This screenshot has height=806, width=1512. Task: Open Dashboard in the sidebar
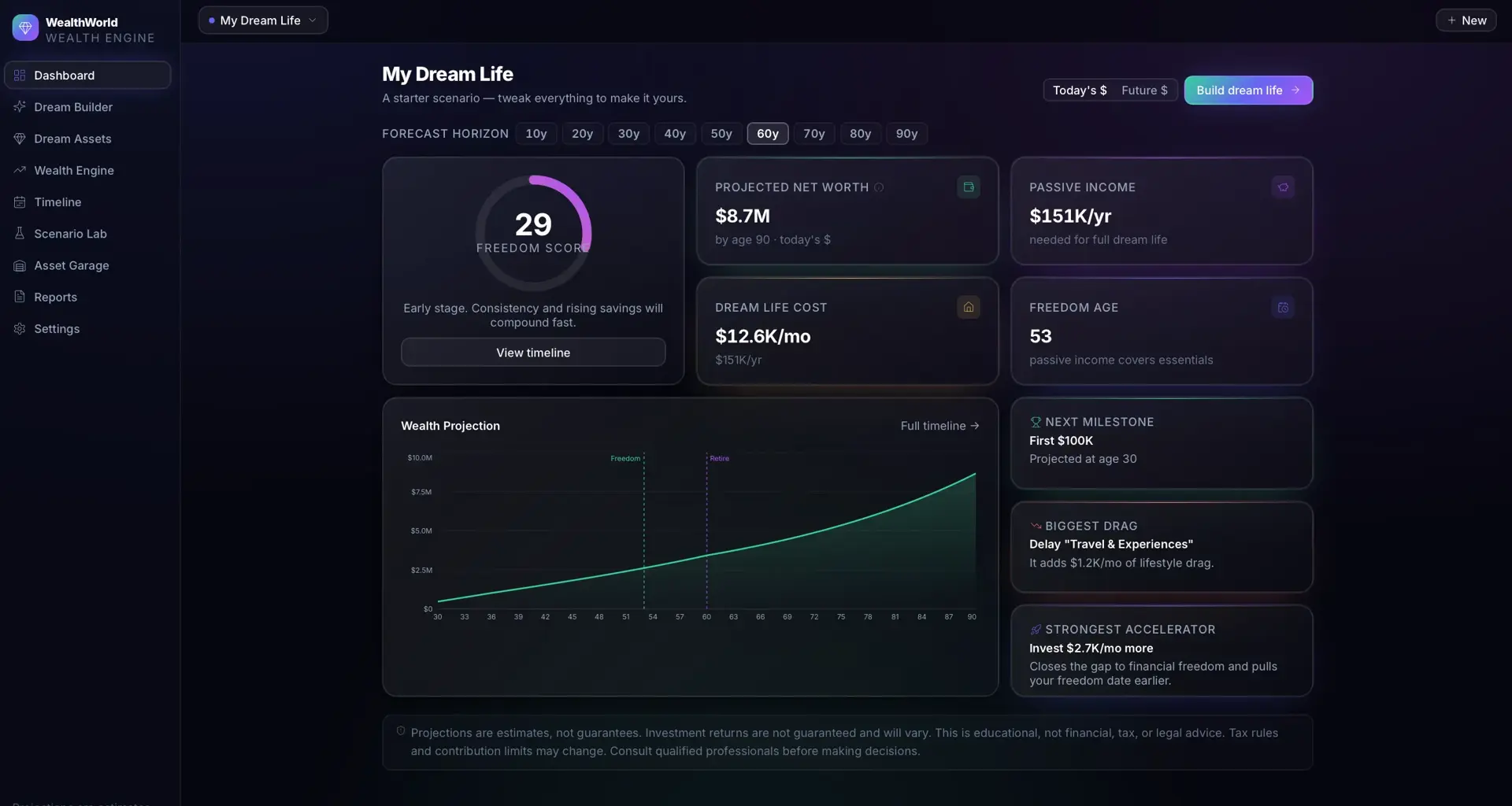[x=87, y=76]
